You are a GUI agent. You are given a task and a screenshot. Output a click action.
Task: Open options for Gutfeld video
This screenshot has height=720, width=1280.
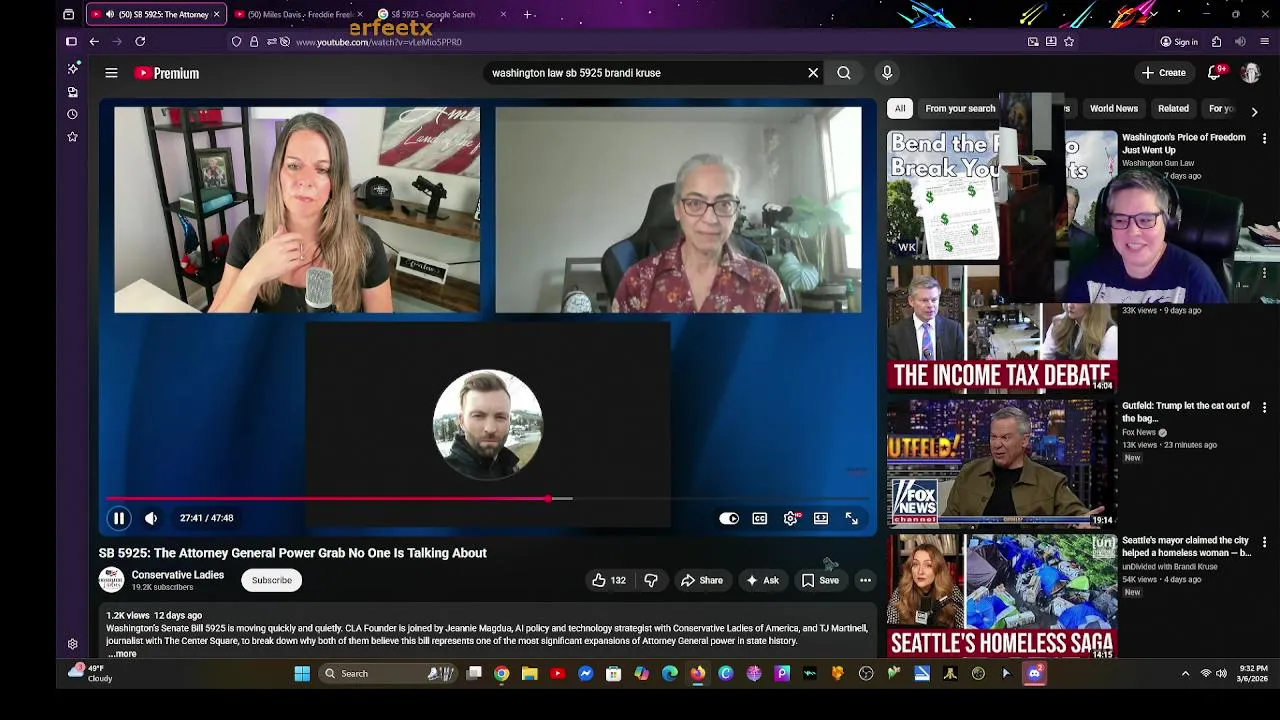click(1264, 408)
